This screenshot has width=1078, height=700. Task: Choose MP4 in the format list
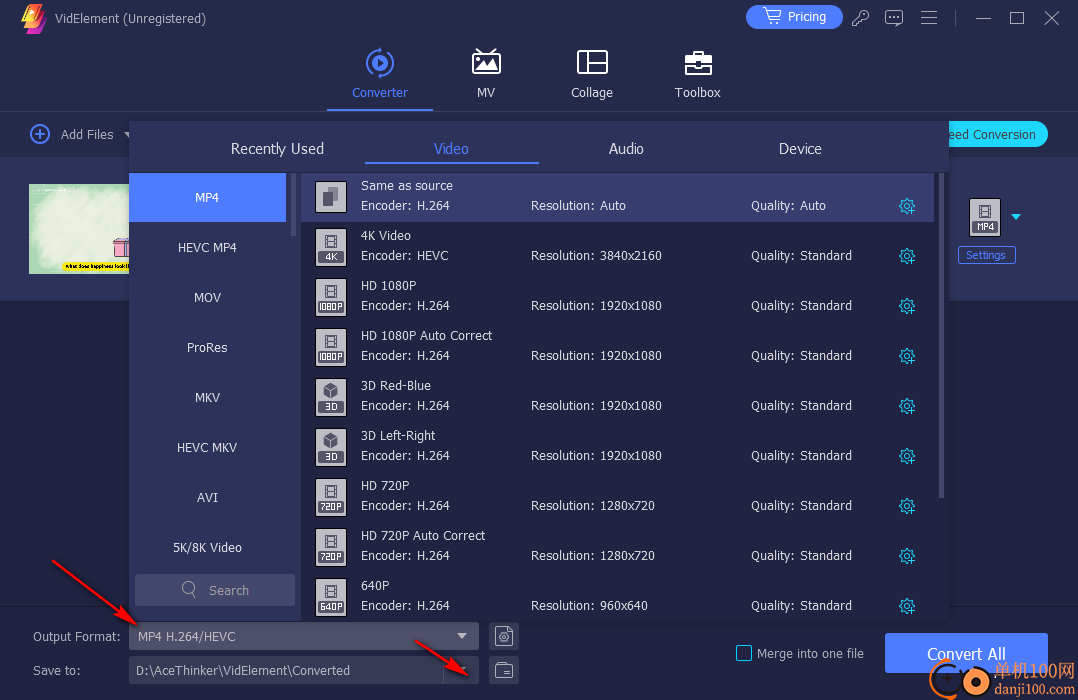207,197
